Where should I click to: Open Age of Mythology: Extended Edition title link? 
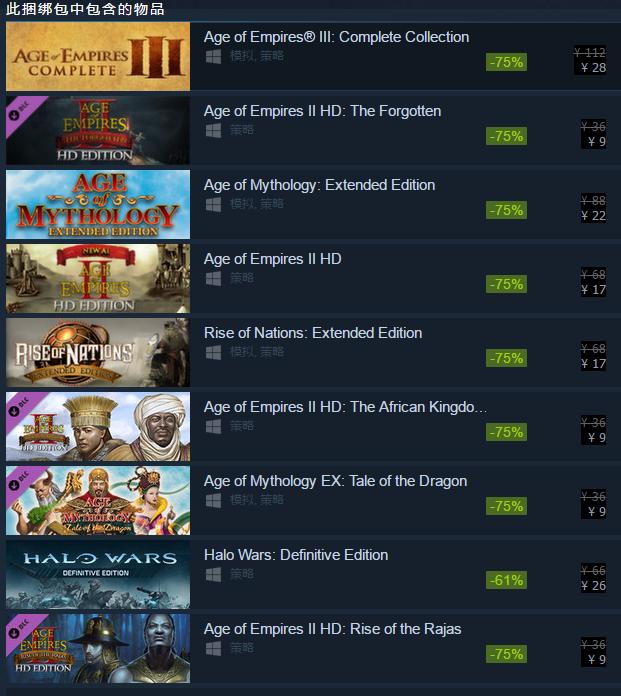coord(320,185)
